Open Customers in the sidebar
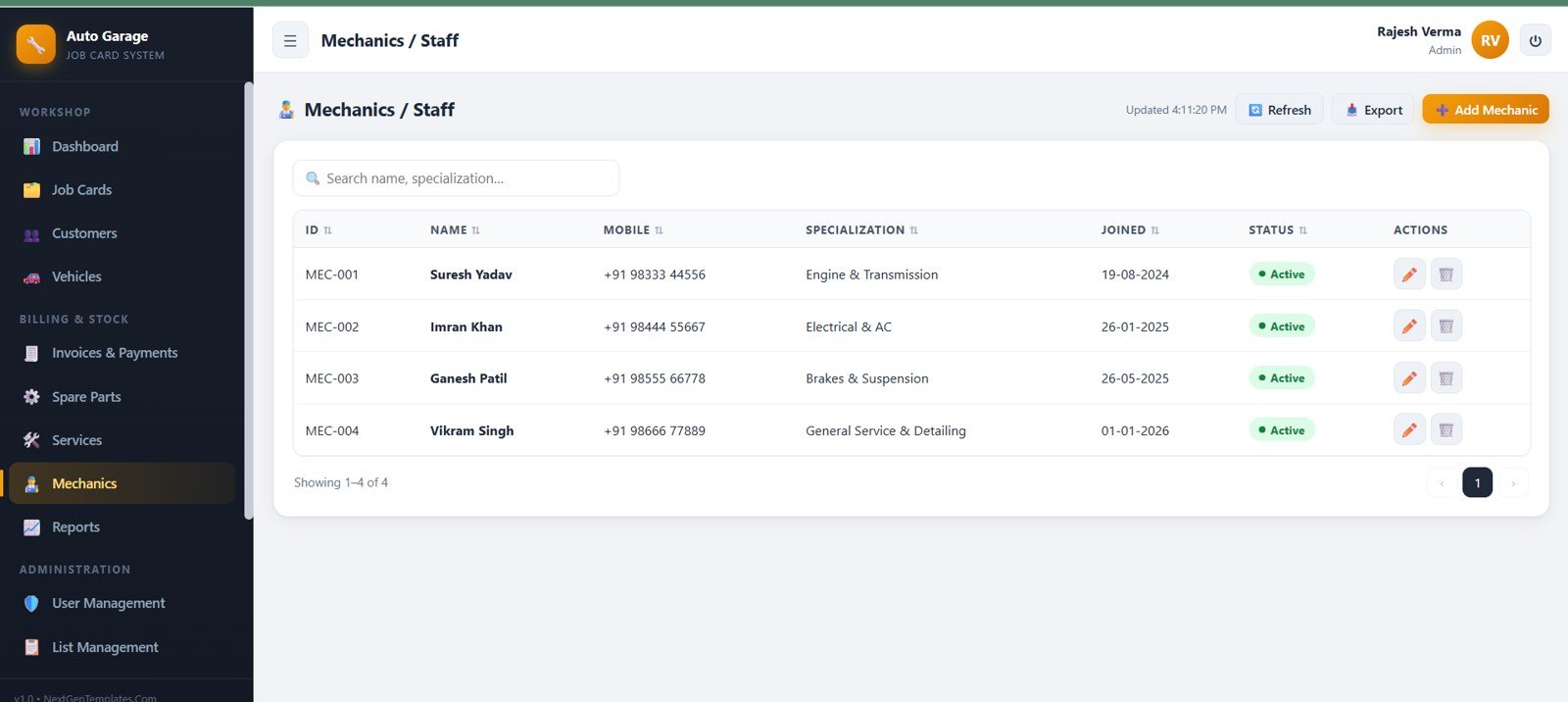Viewport: 1568px width, 702px height. (x=122, y=233)
